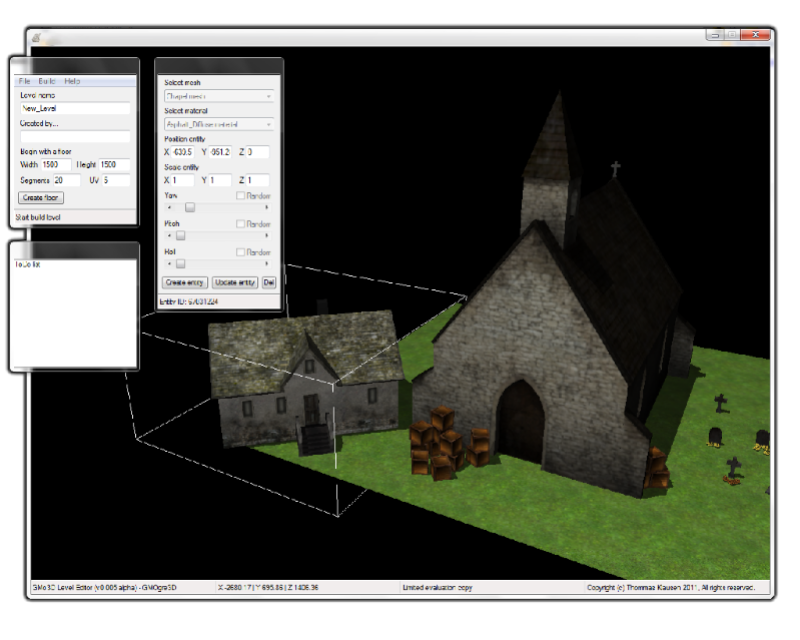Open the Select material dropdown
The width and height of the screenshot is (800, 640).
[x=218, y=124]
